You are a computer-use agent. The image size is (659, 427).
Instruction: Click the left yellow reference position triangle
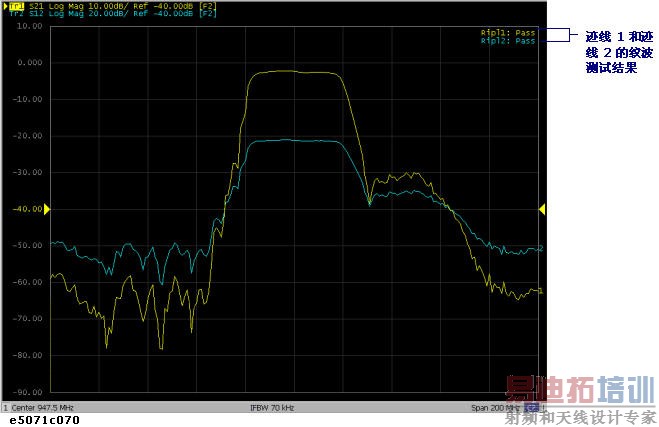coord(46,208)
